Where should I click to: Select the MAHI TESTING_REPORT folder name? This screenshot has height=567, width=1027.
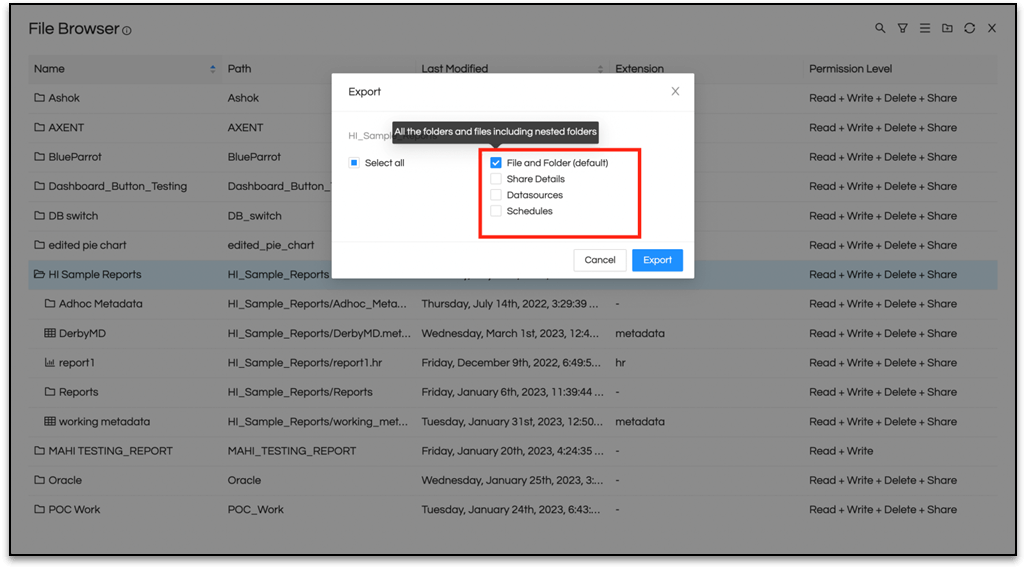[111, 450]
